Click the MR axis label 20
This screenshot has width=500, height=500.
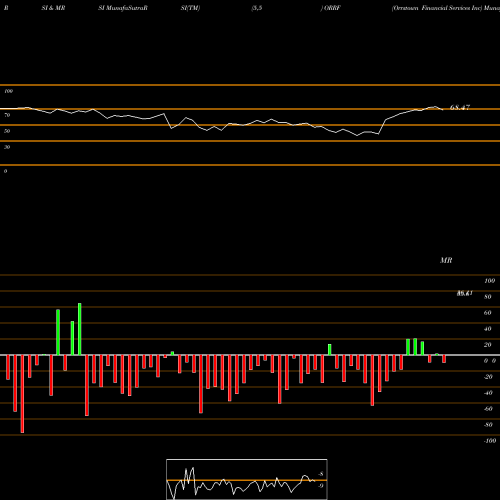click(x=487, y=345)
